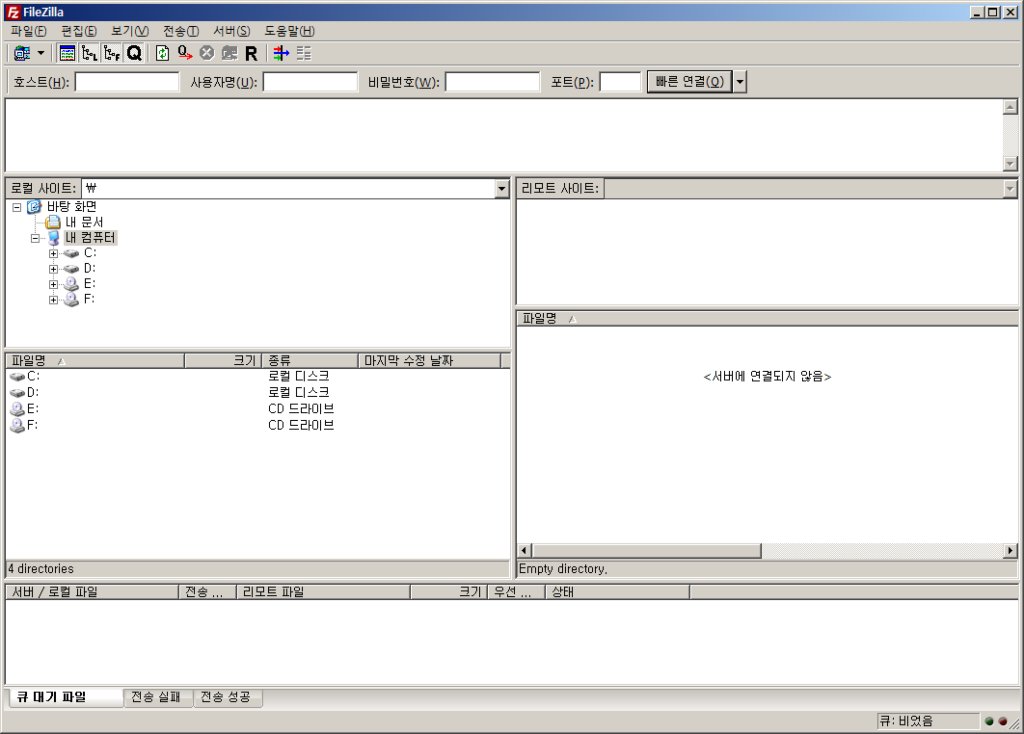Refresh the file and folder lists
The width and height of the screenshot is (1024, 734).
point(162,53)
